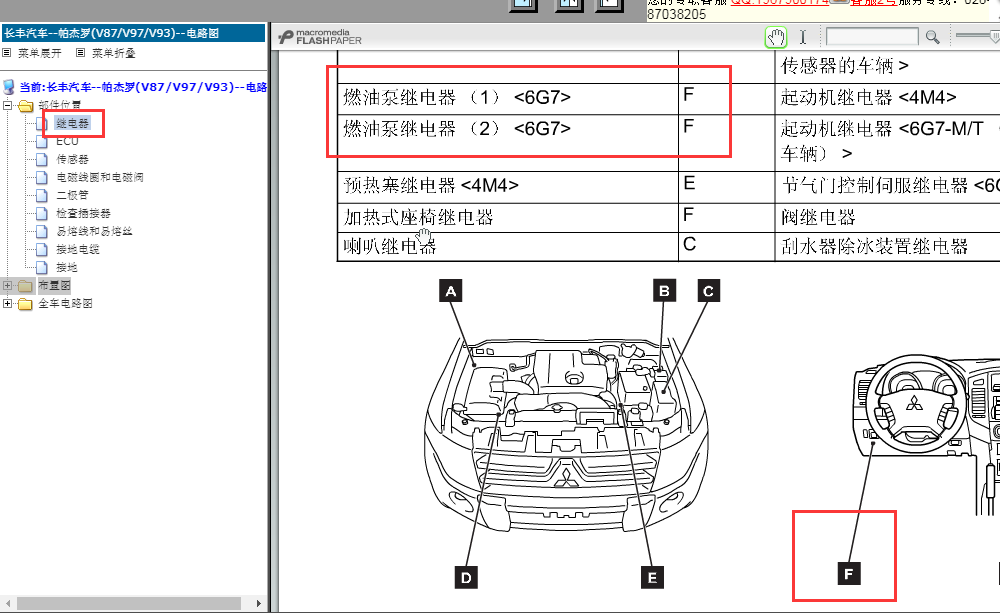The width and height of the screenshot is (1000, 613).
Task: Open the 接地电缆 tree item
Action: coord(78,249)
